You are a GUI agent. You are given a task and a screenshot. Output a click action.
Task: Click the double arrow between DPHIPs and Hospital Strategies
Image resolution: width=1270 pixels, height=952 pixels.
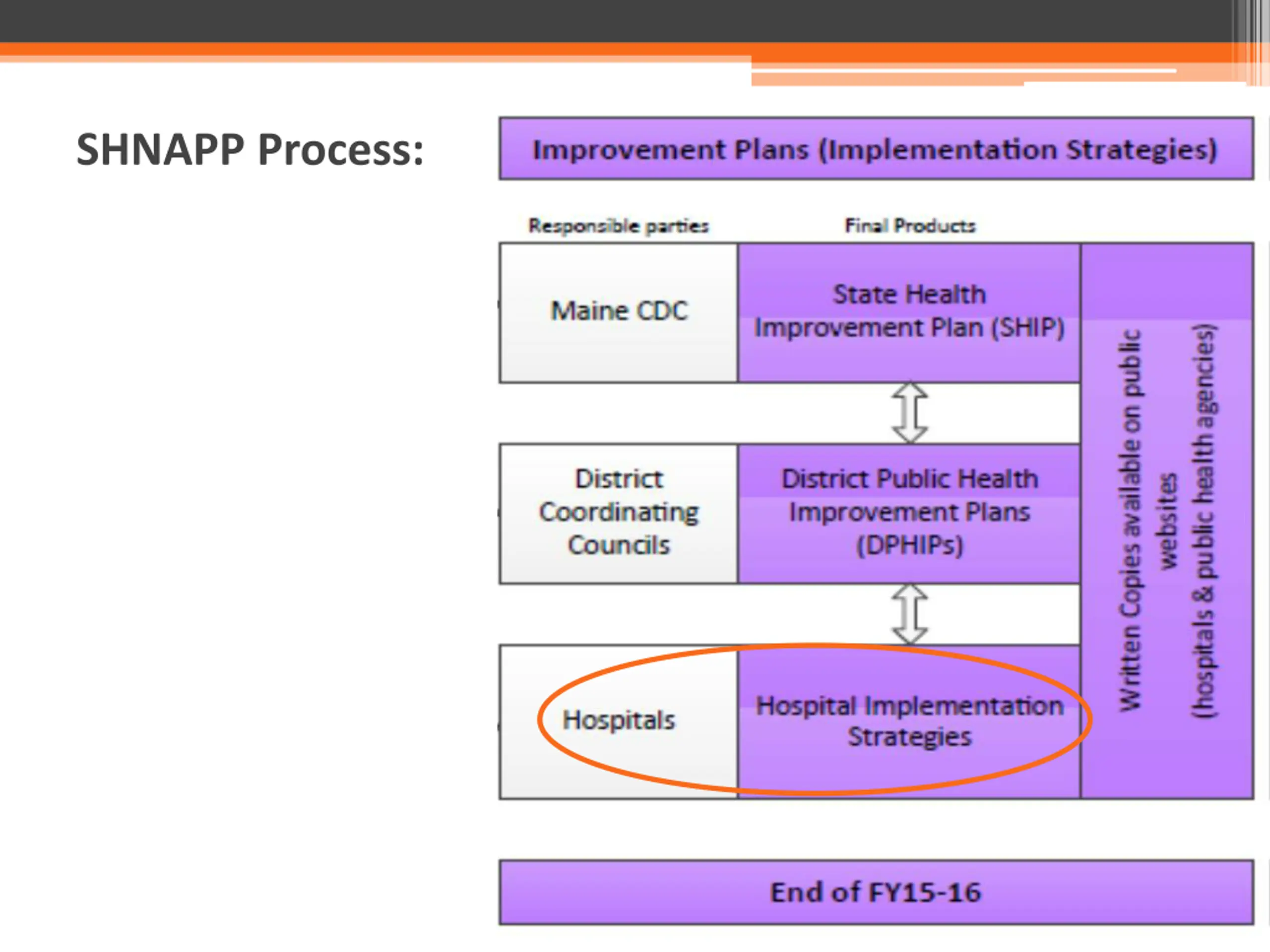coord(909,614)
